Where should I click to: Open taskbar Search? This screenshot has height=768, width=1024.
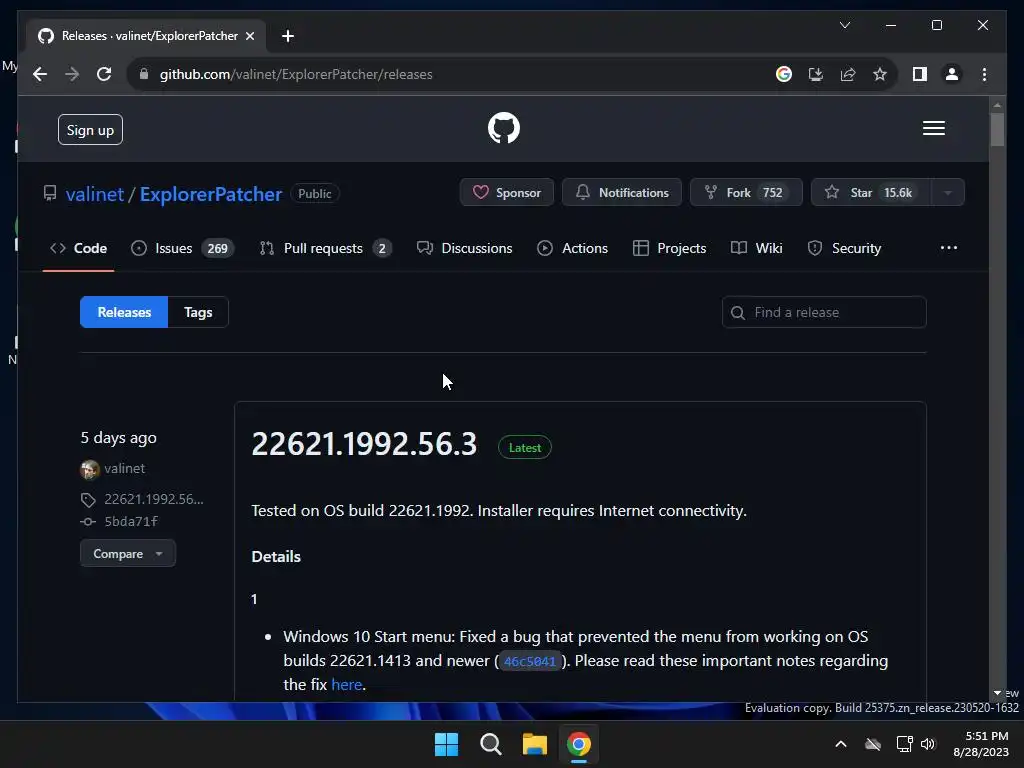pyautogui.click(x=490, y=744)
